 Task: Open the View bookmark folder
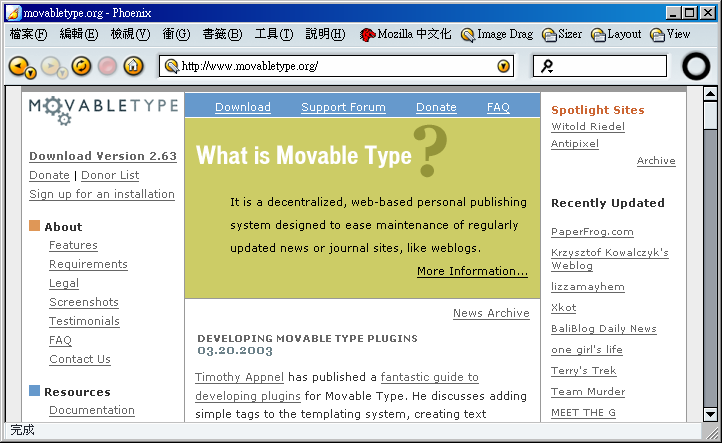(670, 34)
